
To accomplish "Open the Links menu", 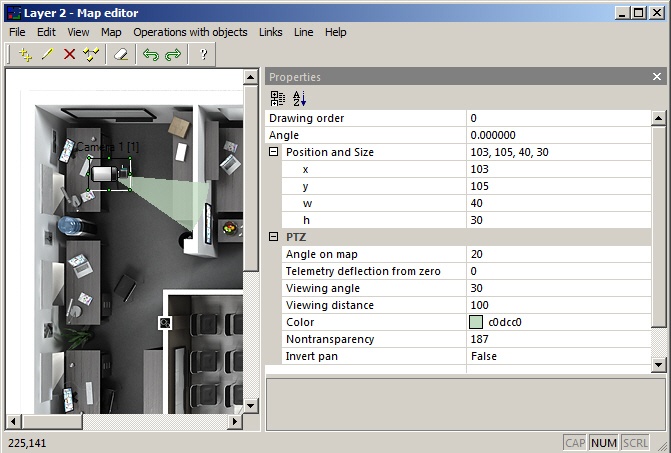I will [x=270, y=32].
